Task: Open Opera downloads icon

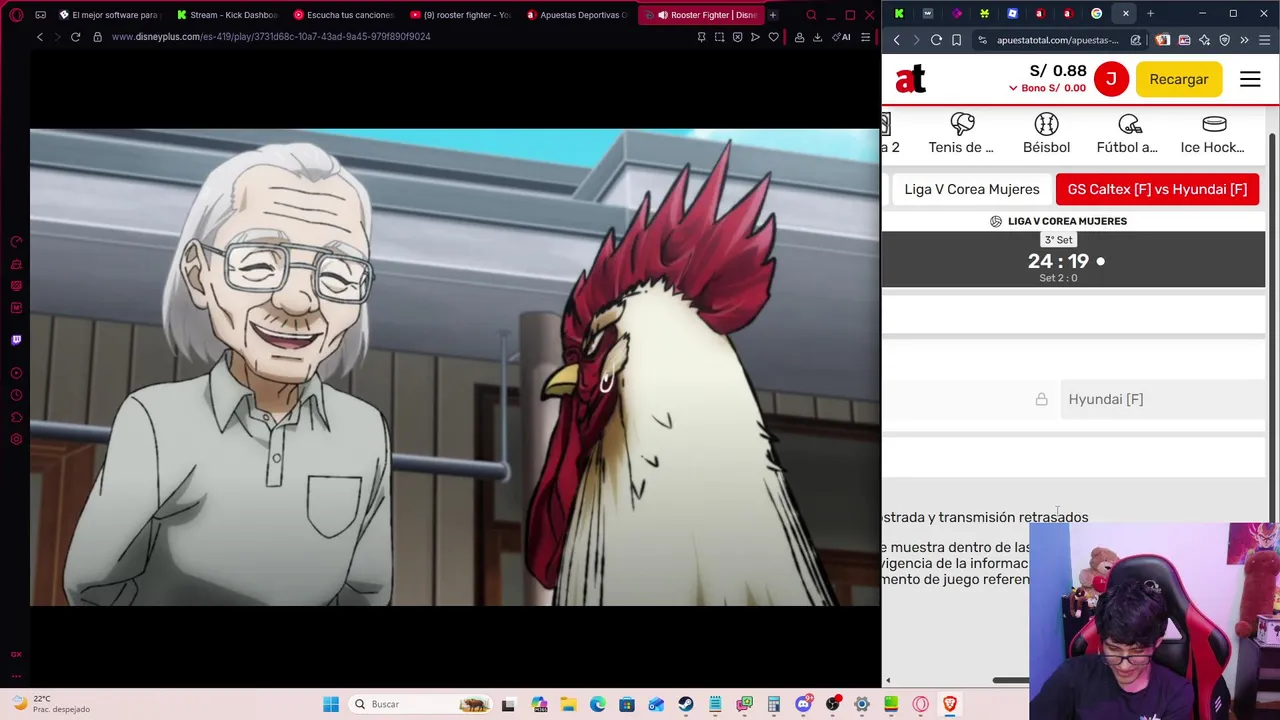Action: coord(817,37)
